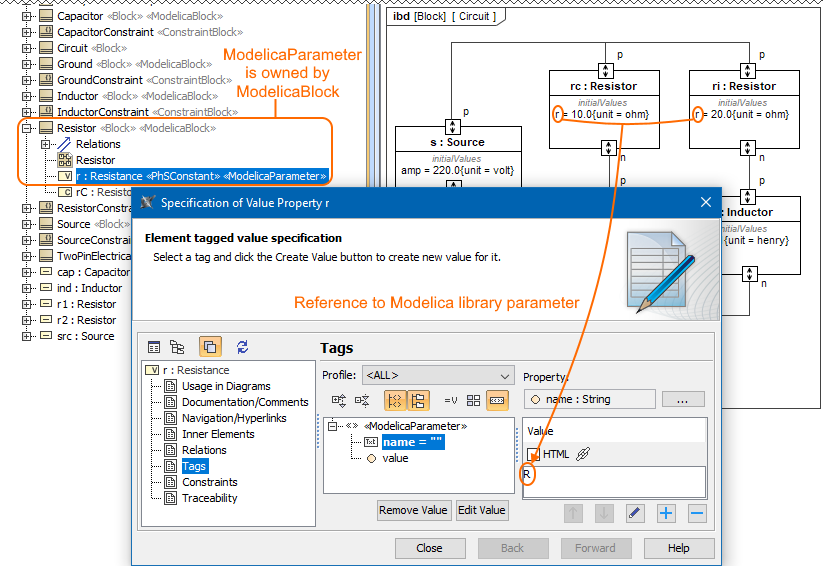The image size is (823, 566).
Task: Select the Relations link icon under Resistor
Action: pos(64,144)
